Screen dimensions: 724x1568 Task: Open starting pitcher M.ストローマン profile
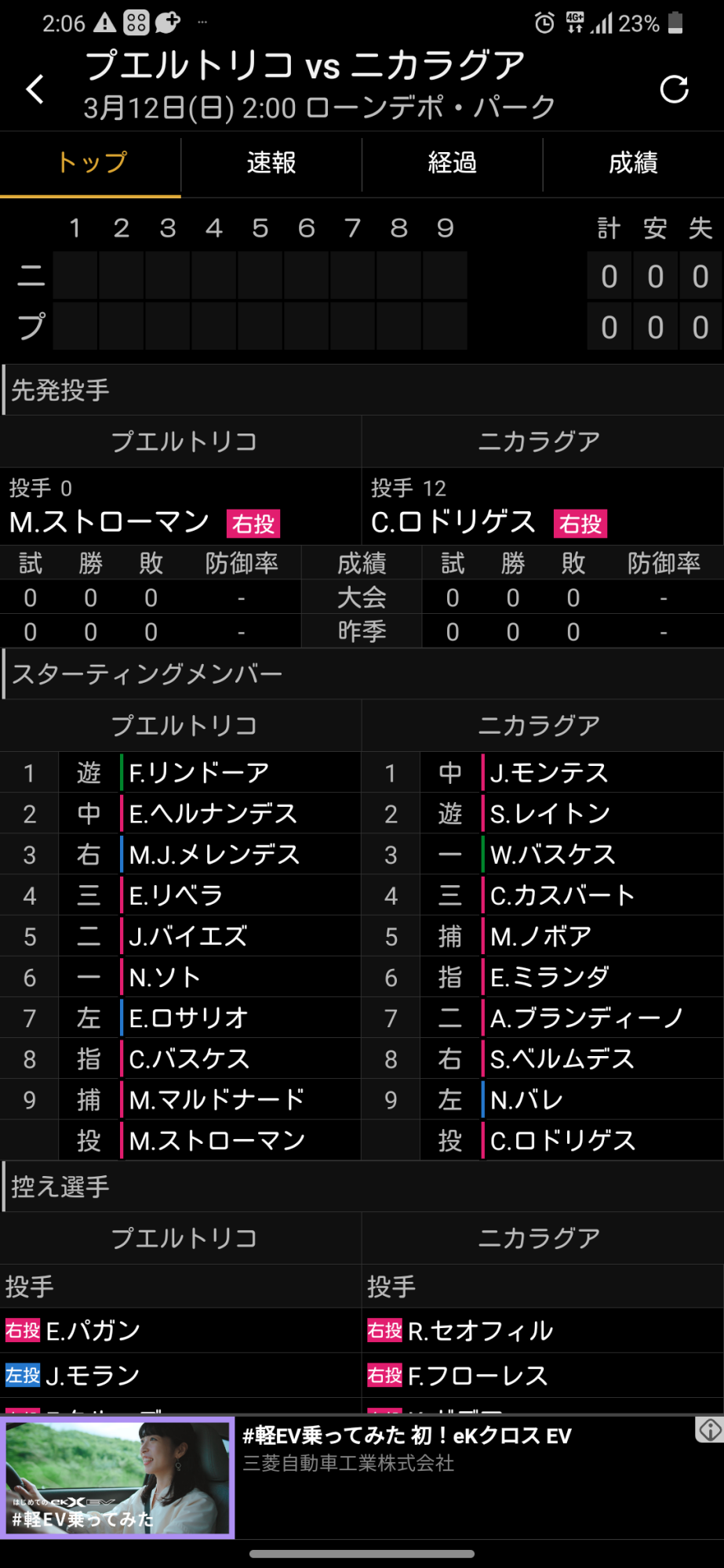(109, 522)
